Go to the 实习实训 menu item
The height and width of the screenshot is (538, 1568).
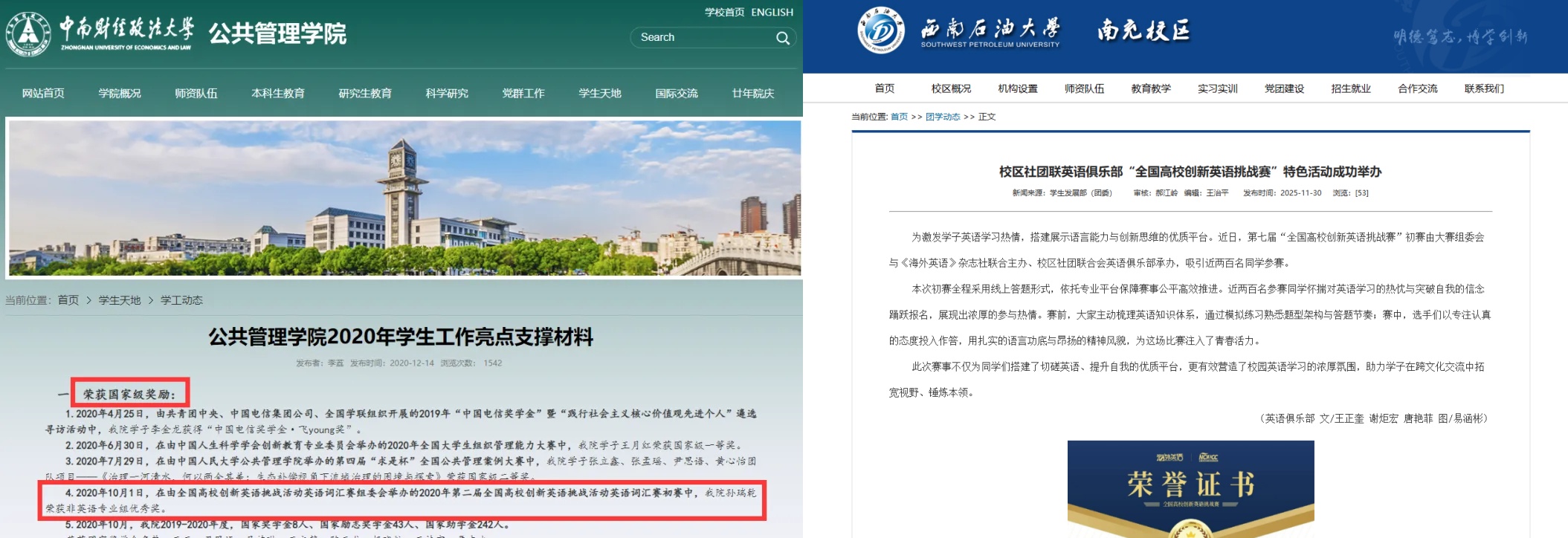point(1218,88)
